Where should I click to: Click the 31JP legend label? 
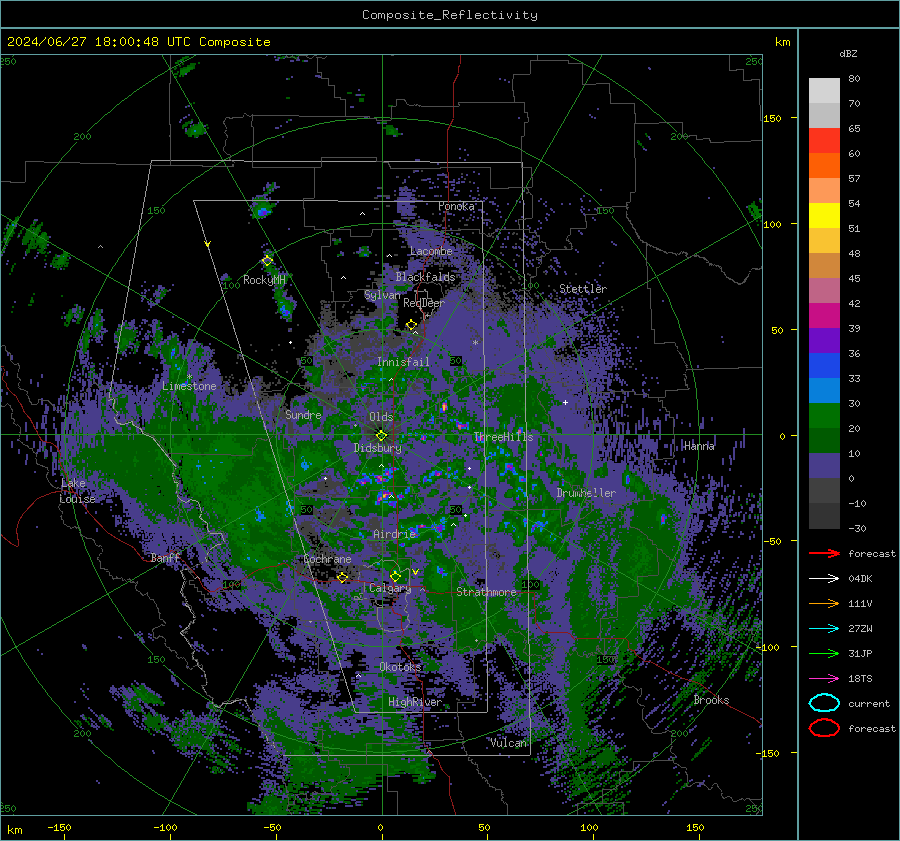pyautogui.click(x=860, y=653)
